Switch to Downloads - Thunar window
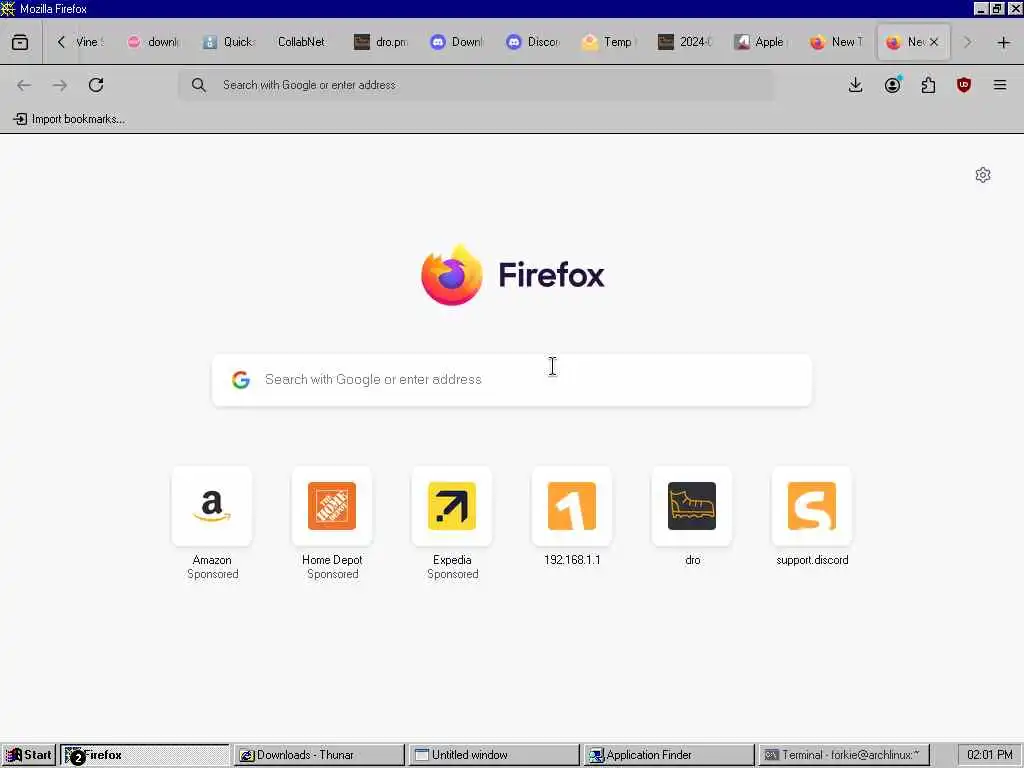The height and width of the screenshot is (768, 1024). (x=319, y=755)
